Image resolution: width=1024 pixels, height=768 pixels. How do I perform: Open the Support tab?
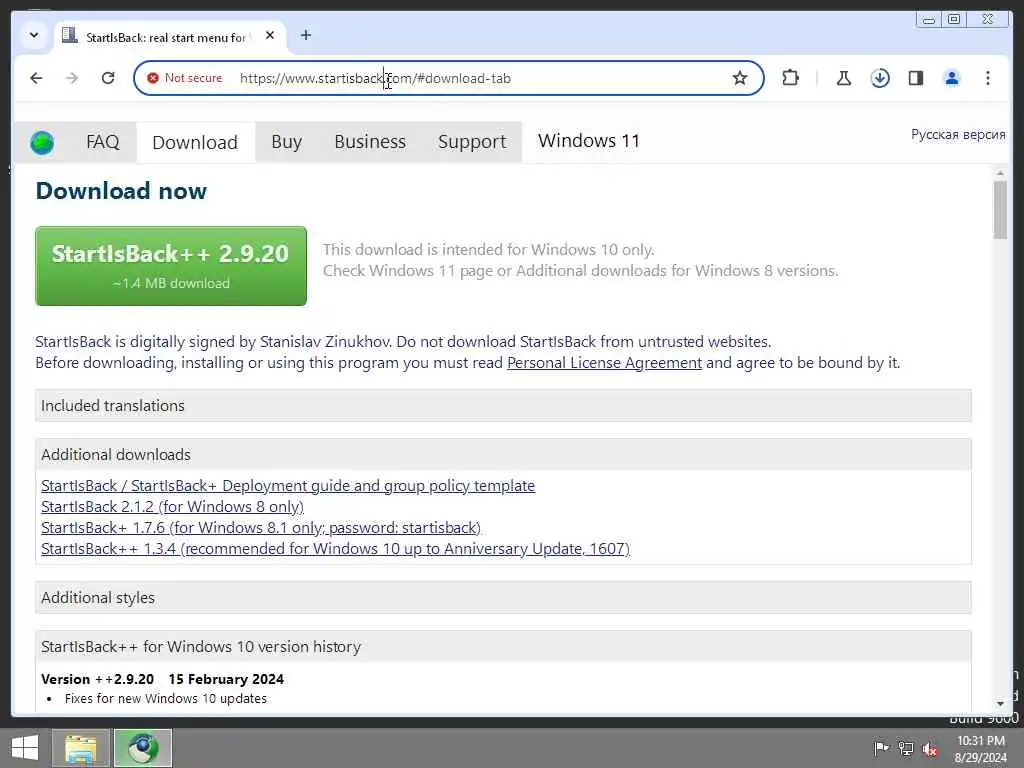472,142
